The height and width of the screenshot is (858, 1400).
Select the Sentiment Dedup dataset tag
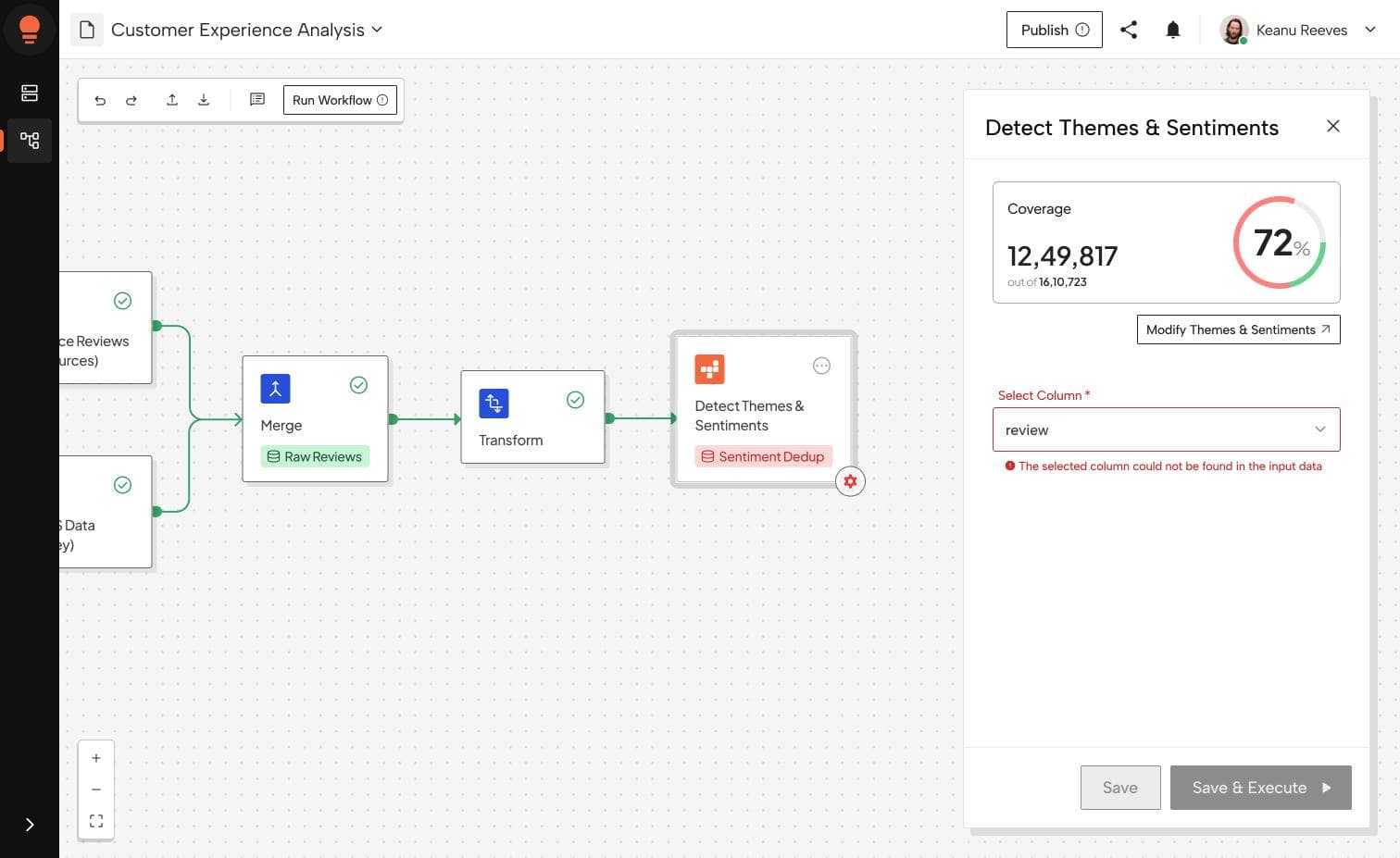click(764, 456)
